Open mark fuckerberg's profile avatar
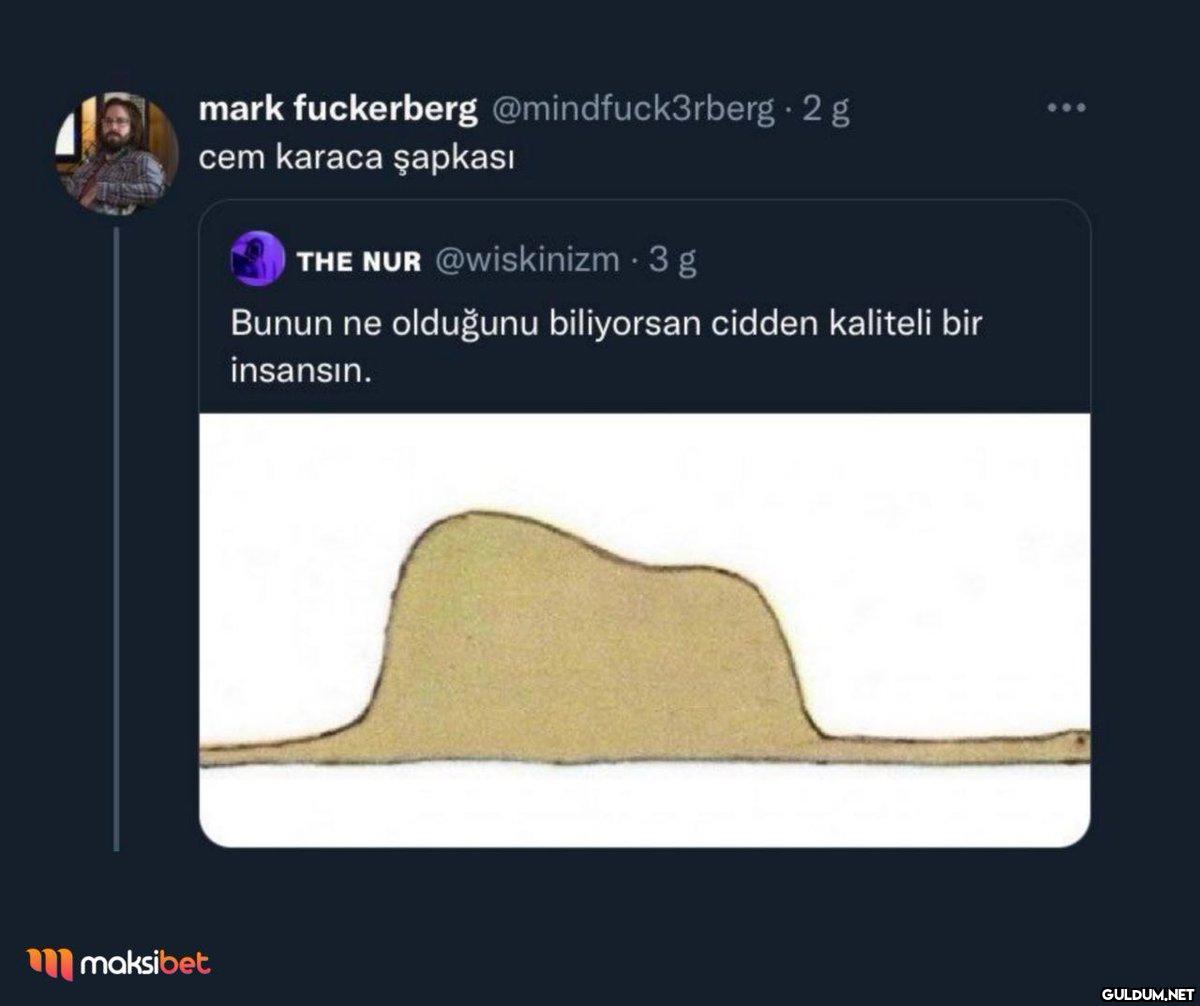 [116, 152]
